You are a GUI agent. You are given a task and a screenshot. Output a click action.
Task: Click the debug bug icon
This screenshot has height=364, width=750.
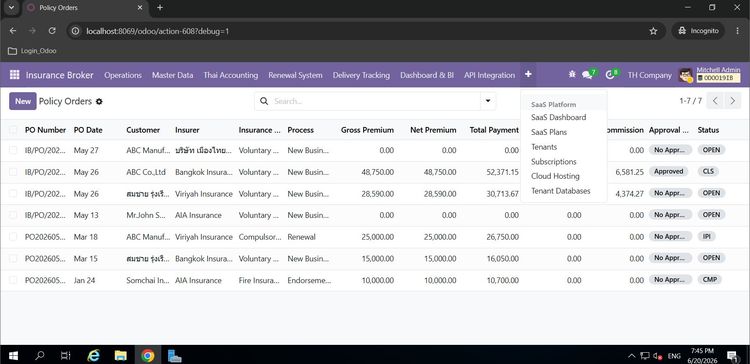[572, 75]
